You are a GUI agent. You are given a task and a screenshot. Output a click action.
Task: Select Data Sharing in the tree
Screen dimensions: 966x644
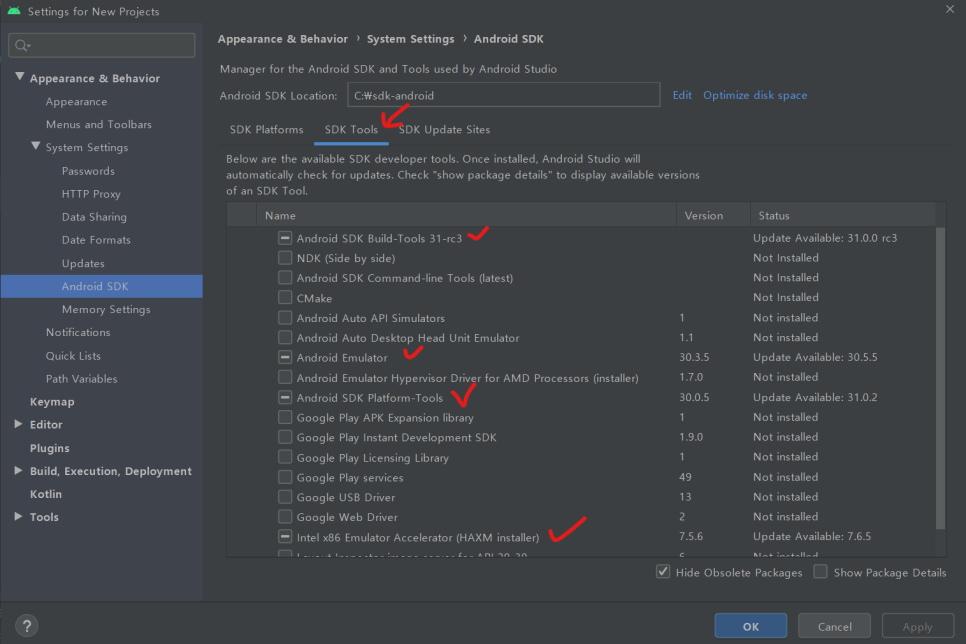pos(94,217)
